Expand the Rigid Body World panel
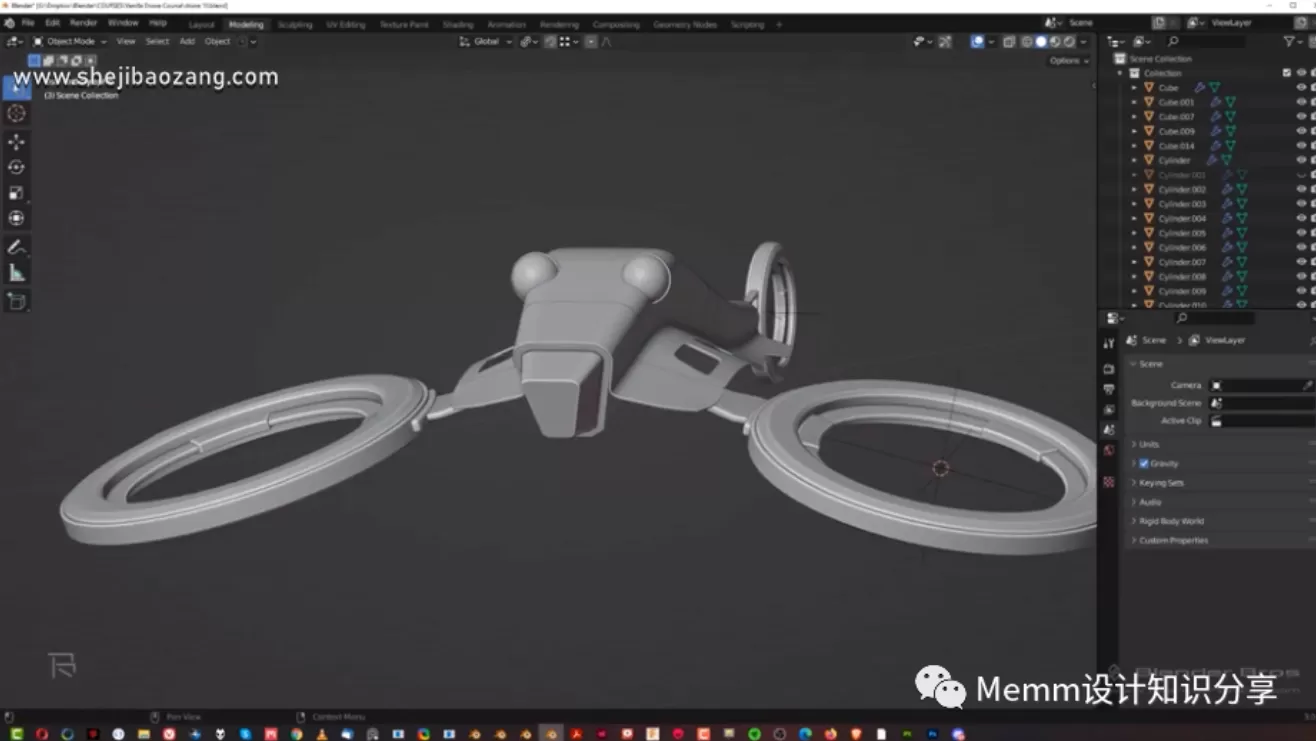 click(x=1171, y=521)
